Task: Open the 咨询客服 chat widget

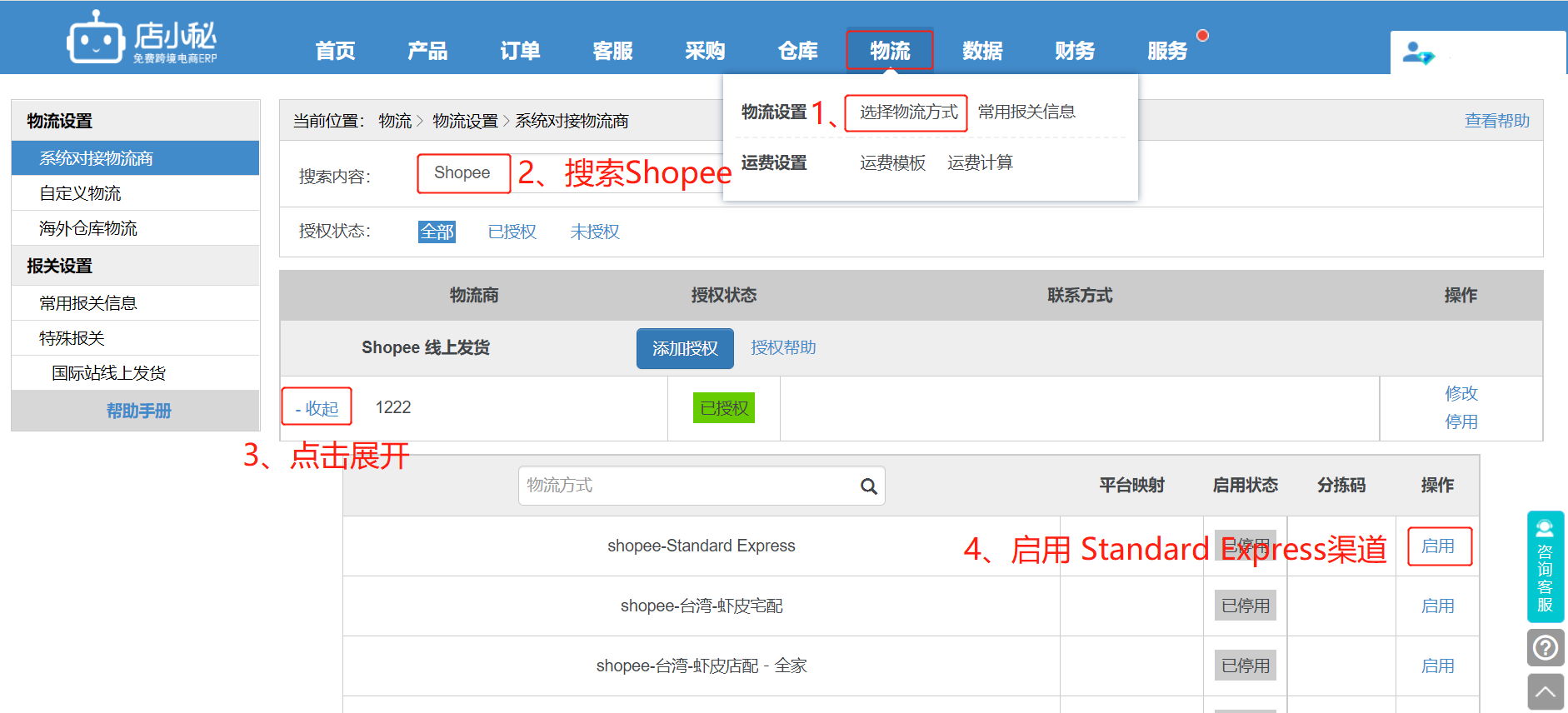Action: point(1545,566)
